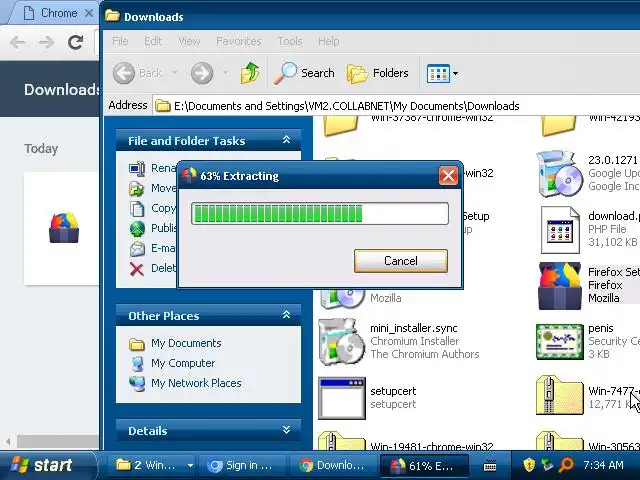Collapse the Other Places panel
Image resolution: width=640 pixels, height=480 pixels.
[x=287, y=315]
